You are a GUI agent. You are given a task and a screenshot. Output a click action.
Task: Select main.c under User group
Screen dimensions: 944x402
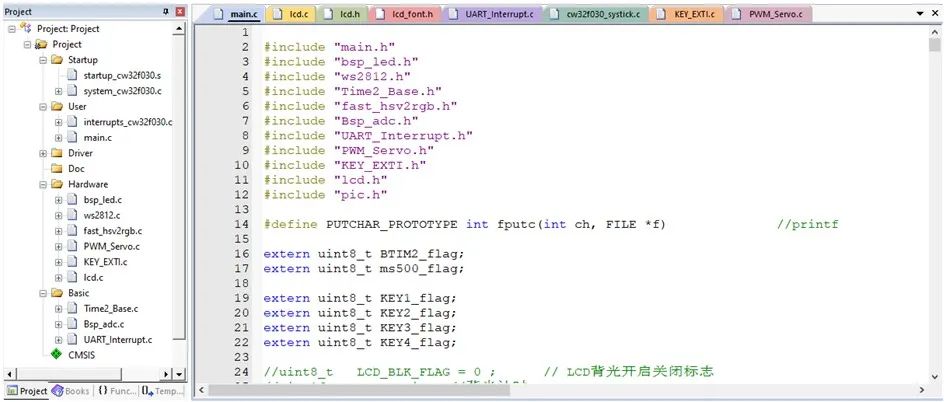click(x=98, y=138)
